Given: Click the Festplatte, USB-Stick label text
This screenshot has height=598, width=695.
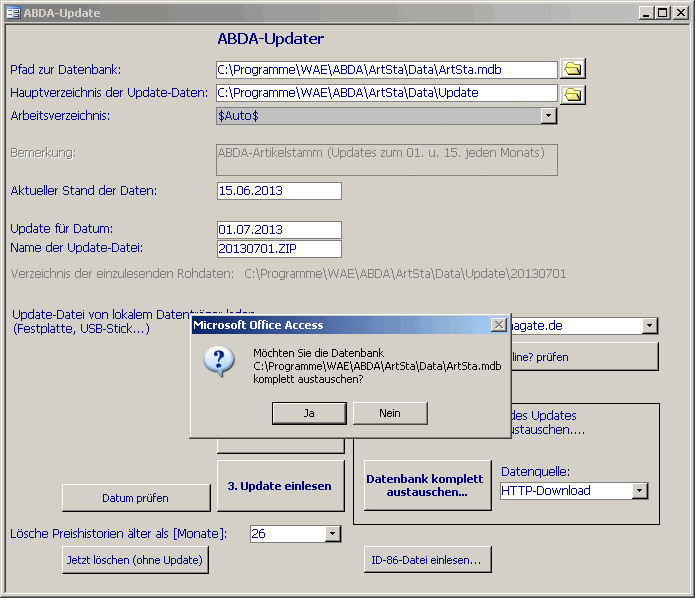Looking at the screenshot, I should coord(82,328).
